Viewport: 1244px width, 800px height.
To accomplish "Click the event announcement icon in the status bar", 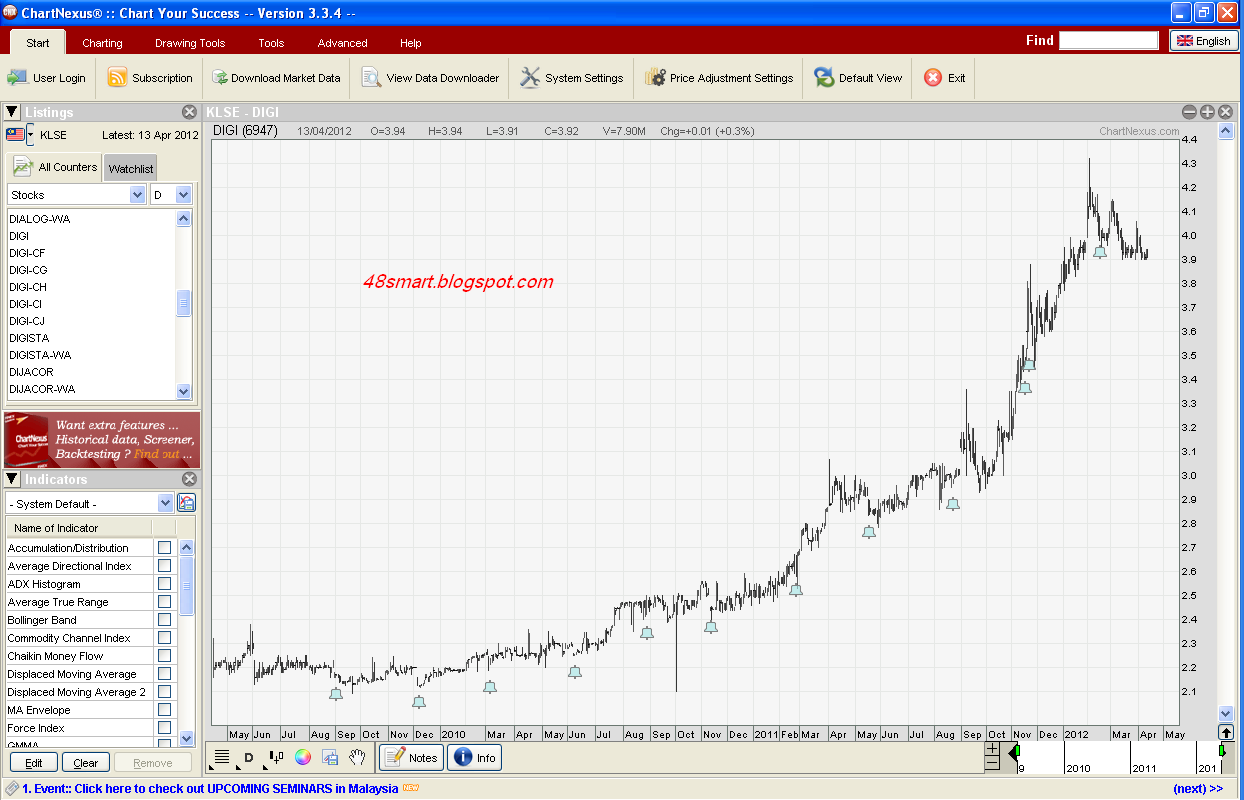I will [11, 789].
